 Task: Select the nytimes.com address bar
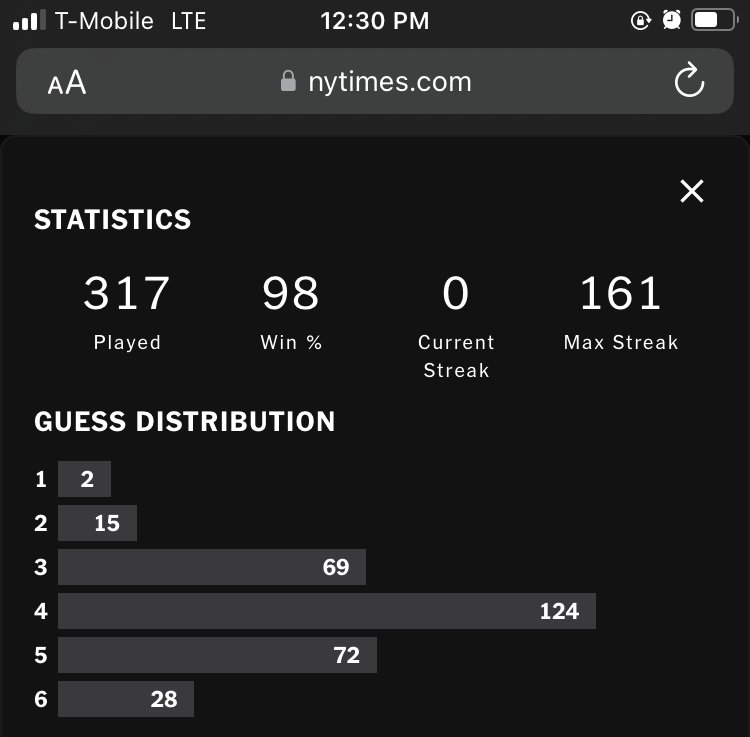(x=375, y=81)
